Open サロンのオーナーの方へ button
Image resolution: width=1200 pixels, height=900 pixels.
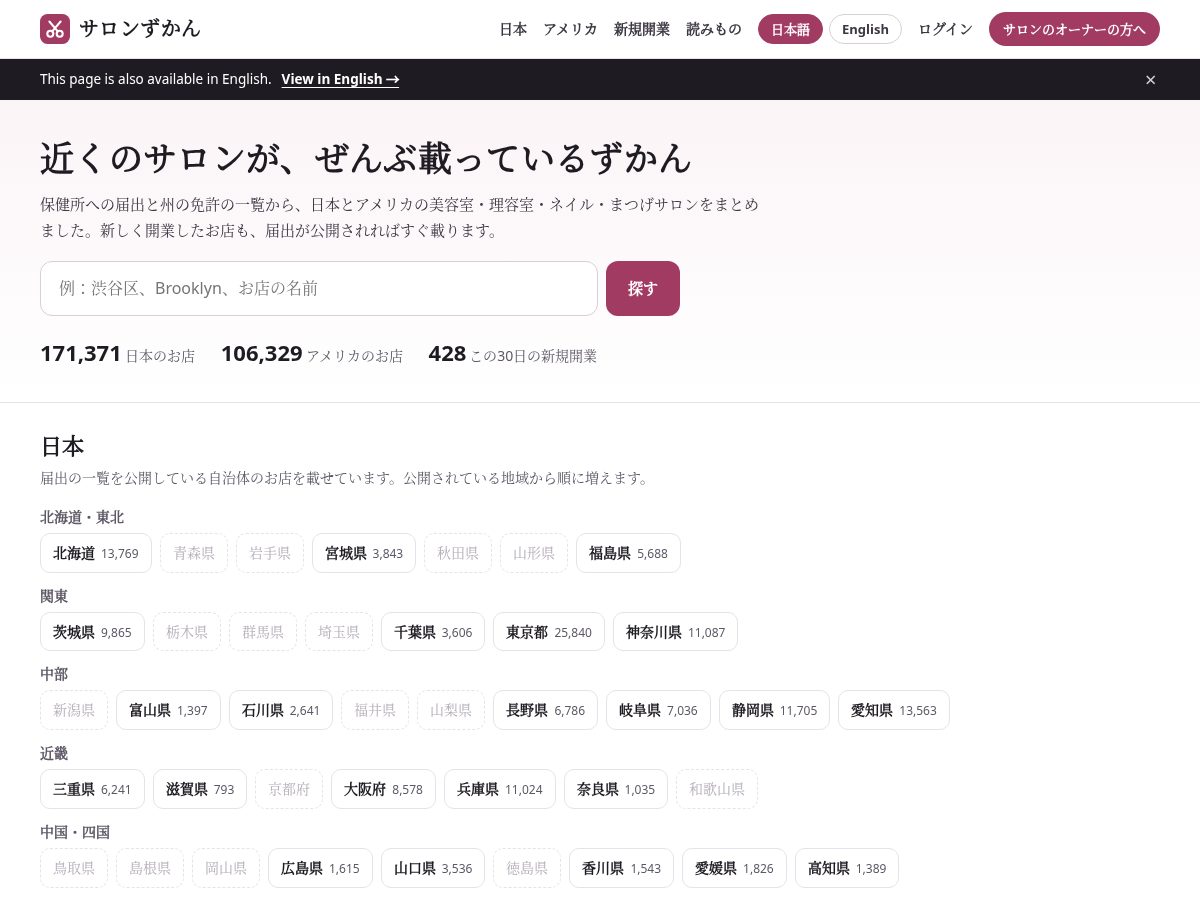pyautogui.click(x=1074, y=29)
